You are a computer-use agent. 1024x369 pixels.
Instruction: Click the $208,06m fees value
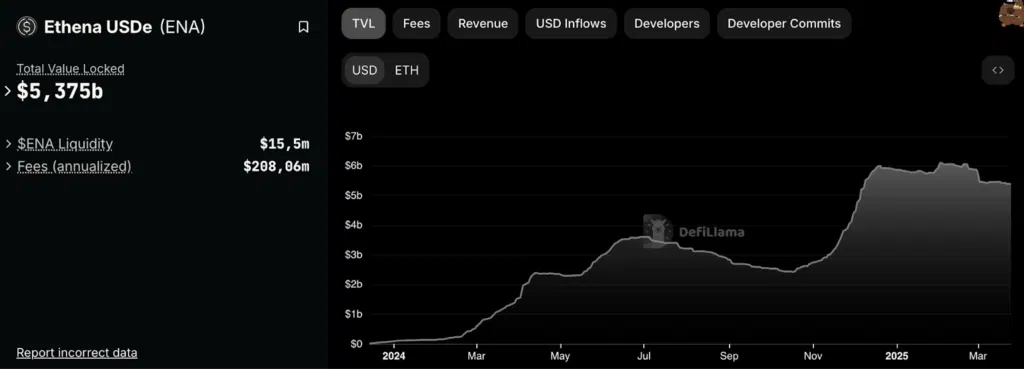coord(276,167)
